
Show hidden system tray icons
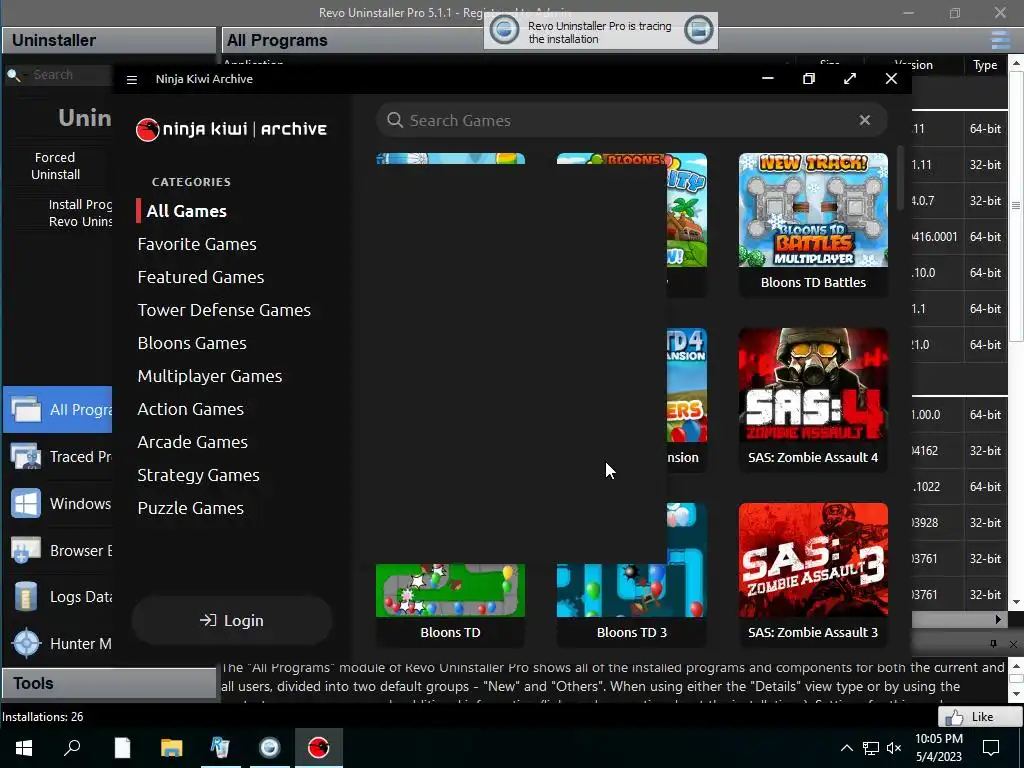point(846,748)
